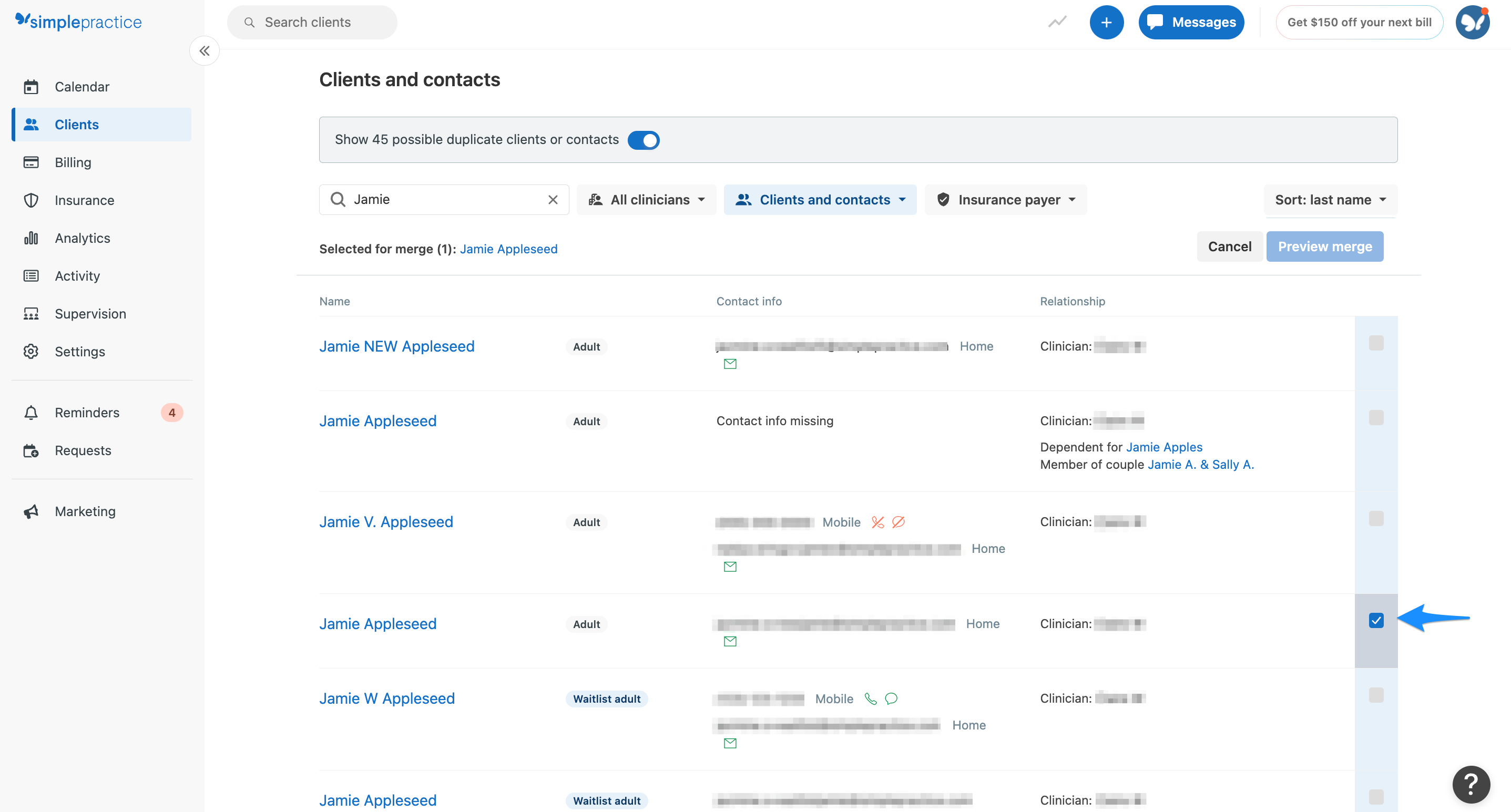
Task: Open the Calendar from the sidebar
Action: pos(81,86)
